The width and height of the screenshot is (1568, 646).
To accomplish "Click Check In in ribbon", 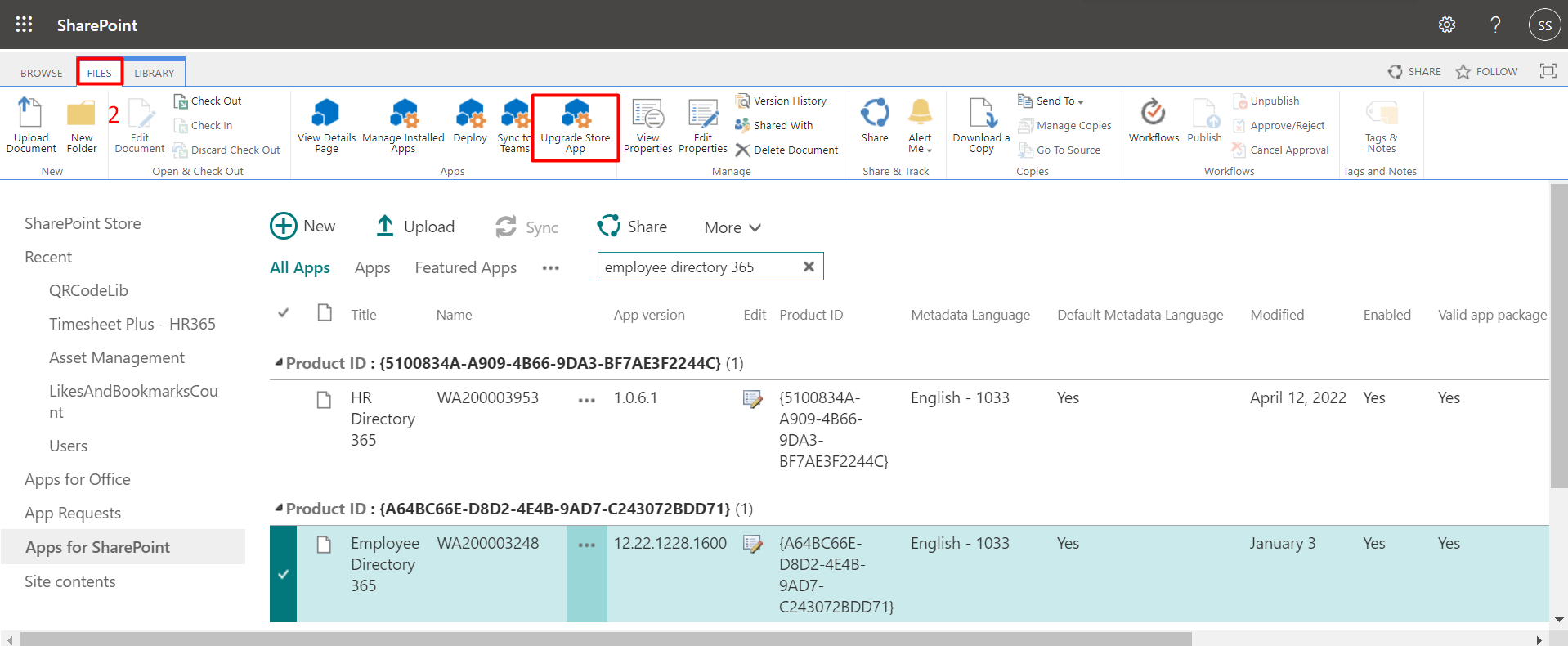I will coord(204,125).
